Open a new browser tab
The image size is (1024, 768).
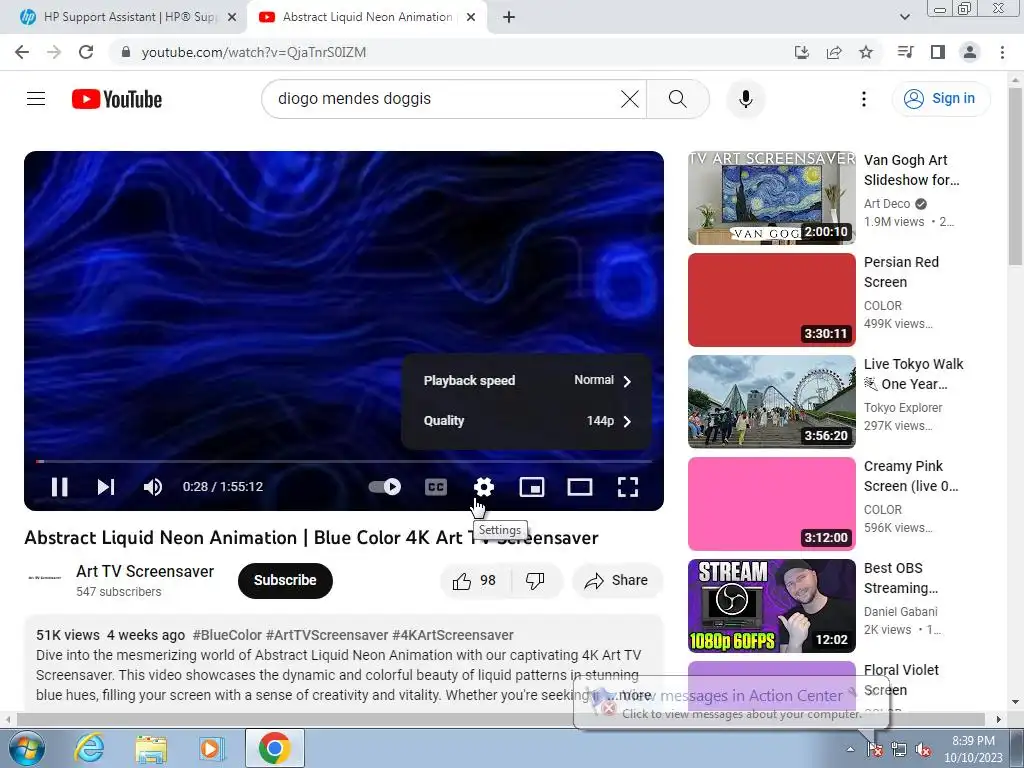click(x=509, y=18)
